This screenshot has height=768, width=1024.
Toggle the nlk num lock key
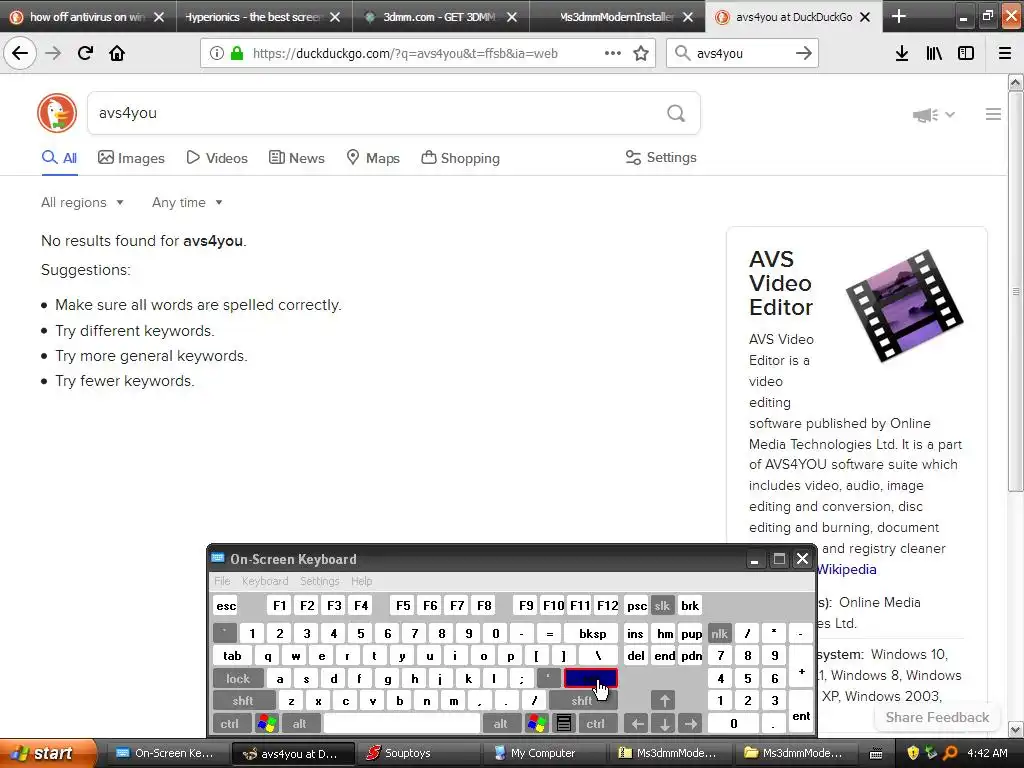tap(719, 633)
